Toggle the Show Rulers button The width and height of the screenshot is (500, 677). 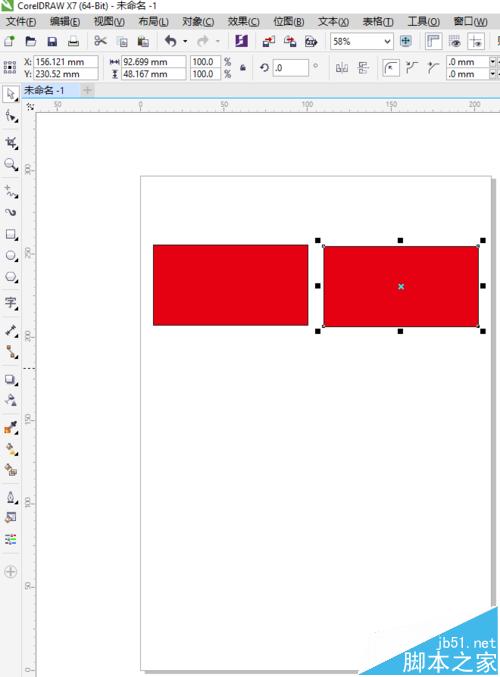click(434, 41)
